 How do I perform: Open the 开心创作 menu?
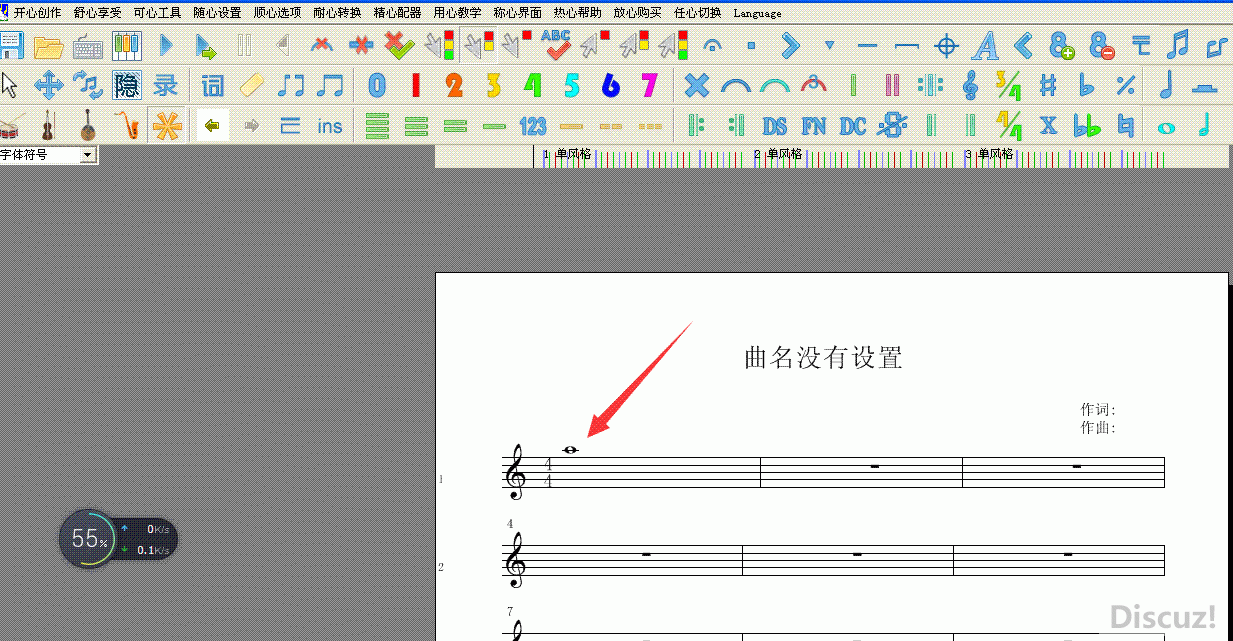tap(37, 13)
